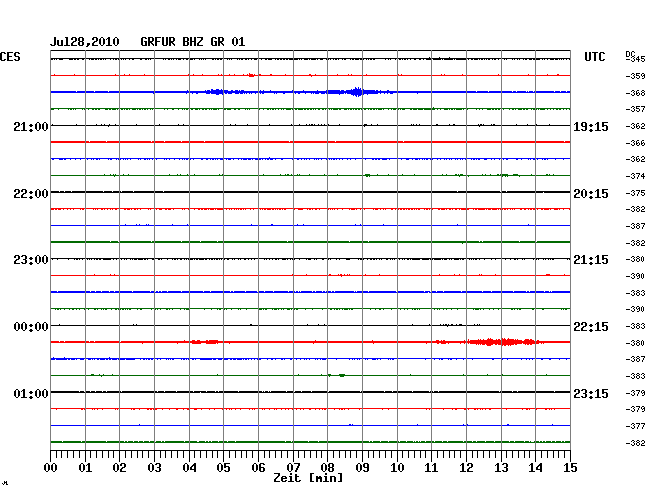
Task: Click the 08 minute tick label
Action: [x=327, y=467]
